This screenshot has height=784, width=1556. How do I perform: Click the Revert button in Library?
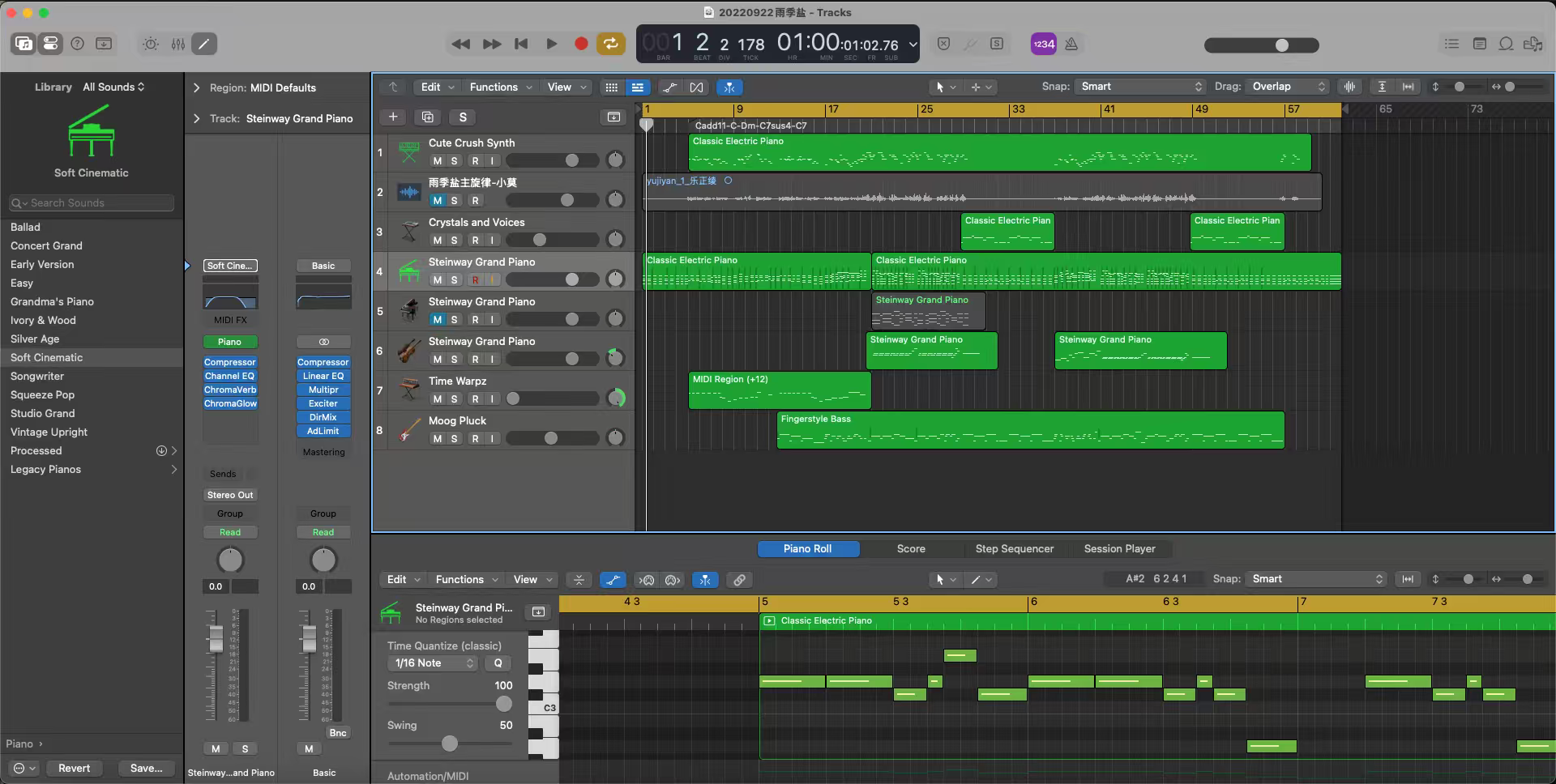(74, 768)
